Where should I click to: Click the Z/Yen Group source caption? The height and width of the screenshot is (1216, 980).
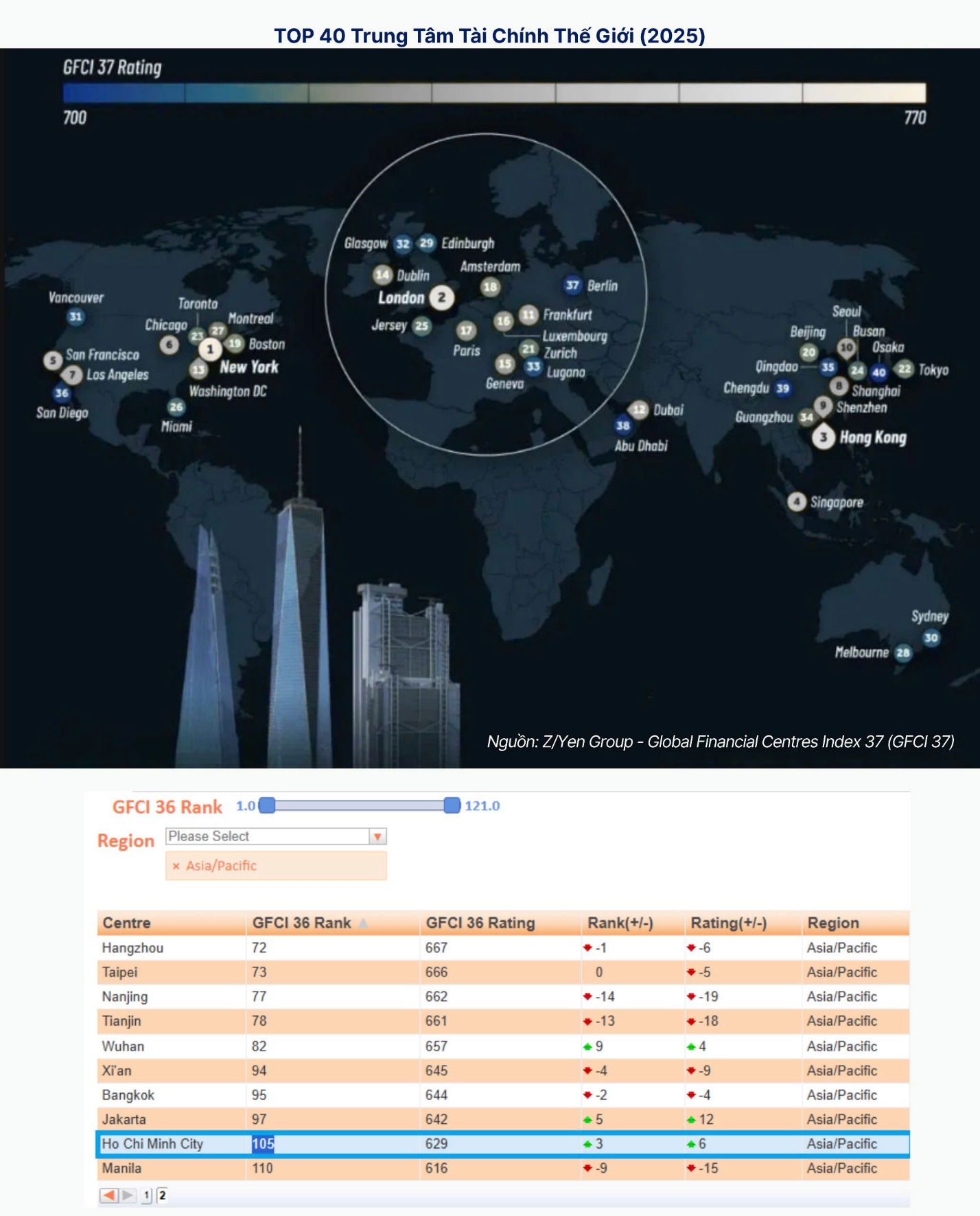click(721, 742)
